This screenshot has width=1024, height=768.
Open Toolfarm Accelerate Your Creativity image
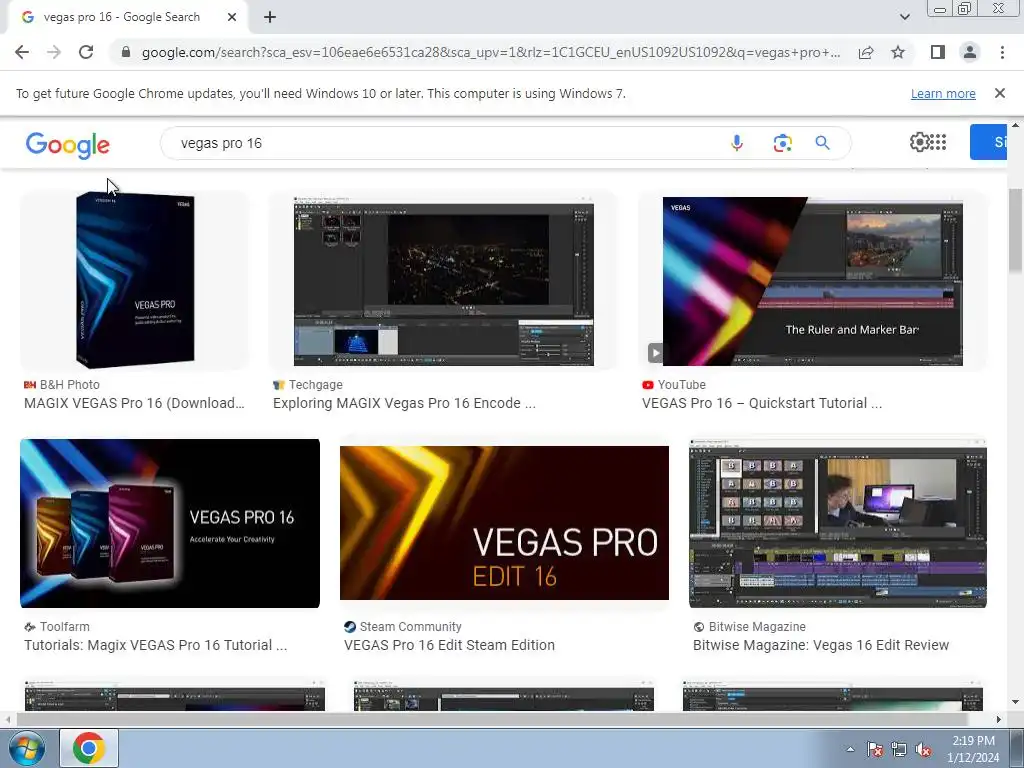pos(170,523)
